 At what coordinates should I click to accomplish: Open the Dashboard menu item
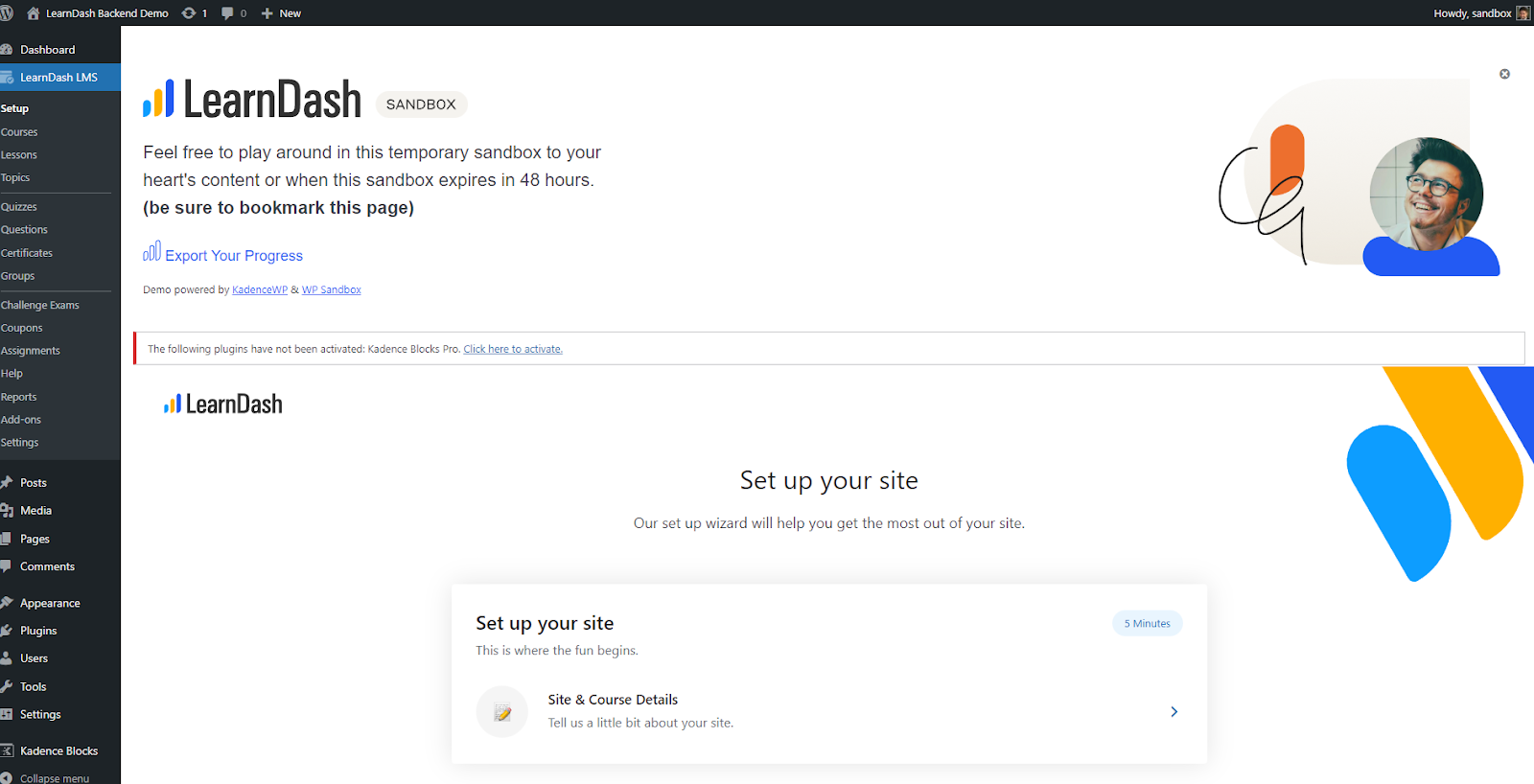48,50
